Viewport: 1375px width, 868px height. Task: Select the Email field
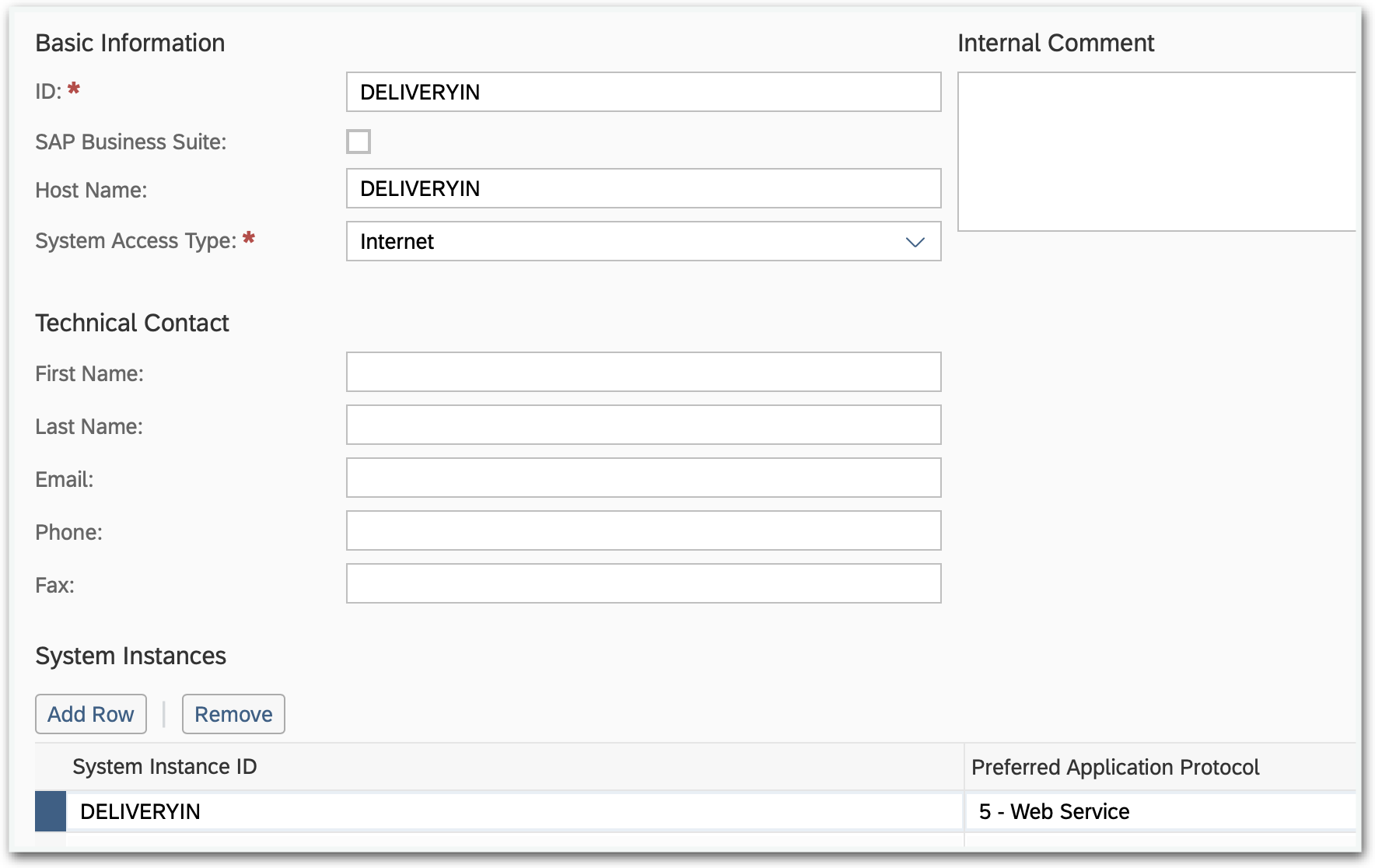pos(643,478)
